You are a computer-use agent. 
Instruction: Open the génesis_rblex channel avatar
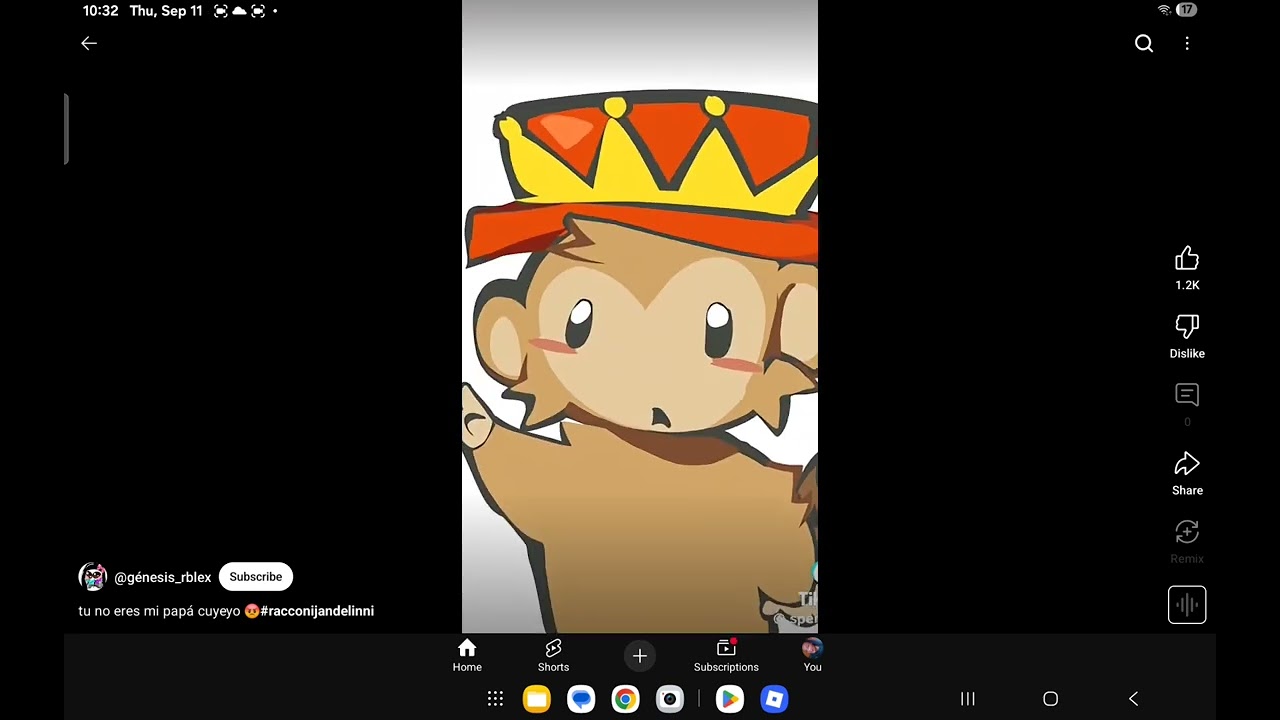93,577
